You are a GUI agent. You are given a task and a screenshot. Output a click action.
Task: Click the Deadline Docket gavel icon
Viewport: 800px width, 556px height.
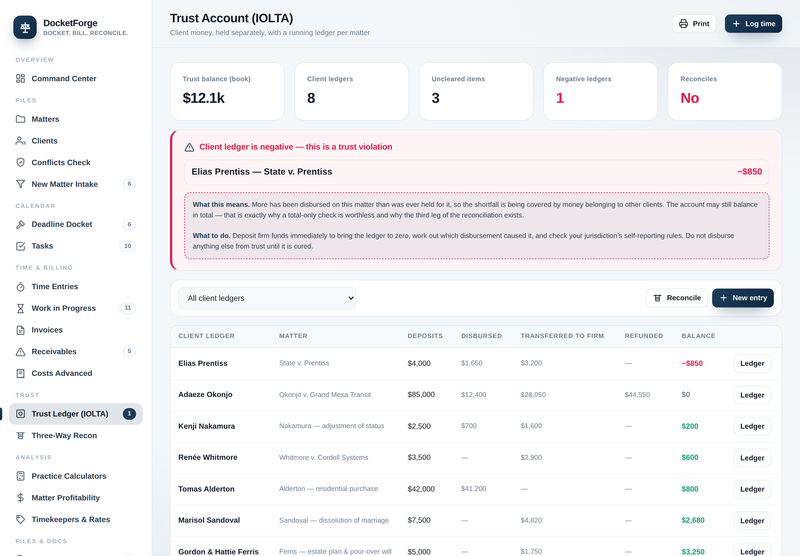(20, 224)
